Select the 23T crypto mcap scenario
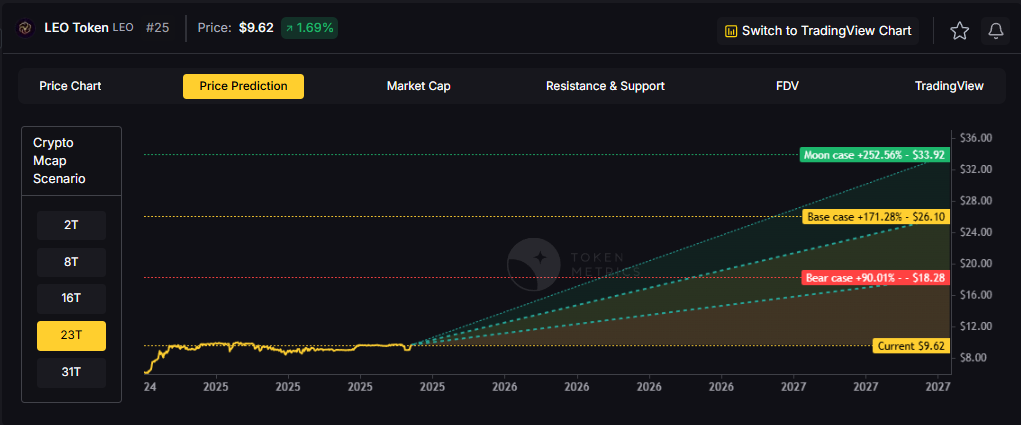Image resolution: width=1021 pixels, height=425 pixels. click(x=72, y=336)
